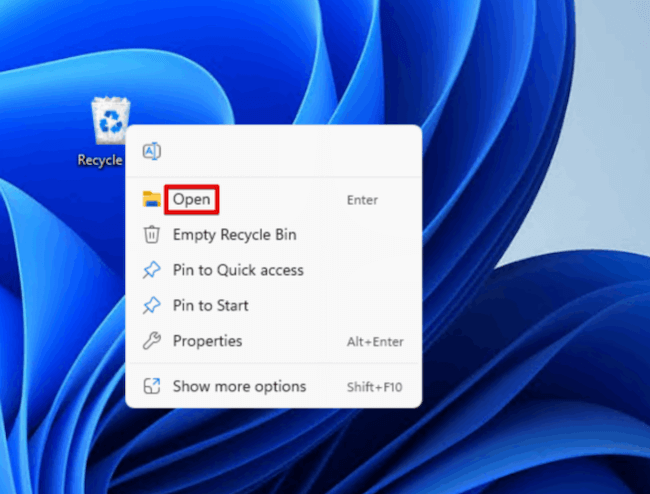Click the yellow folder icon beside Open
The width and height of the screenshot is (650, 494).
click(x=152, y=199)
